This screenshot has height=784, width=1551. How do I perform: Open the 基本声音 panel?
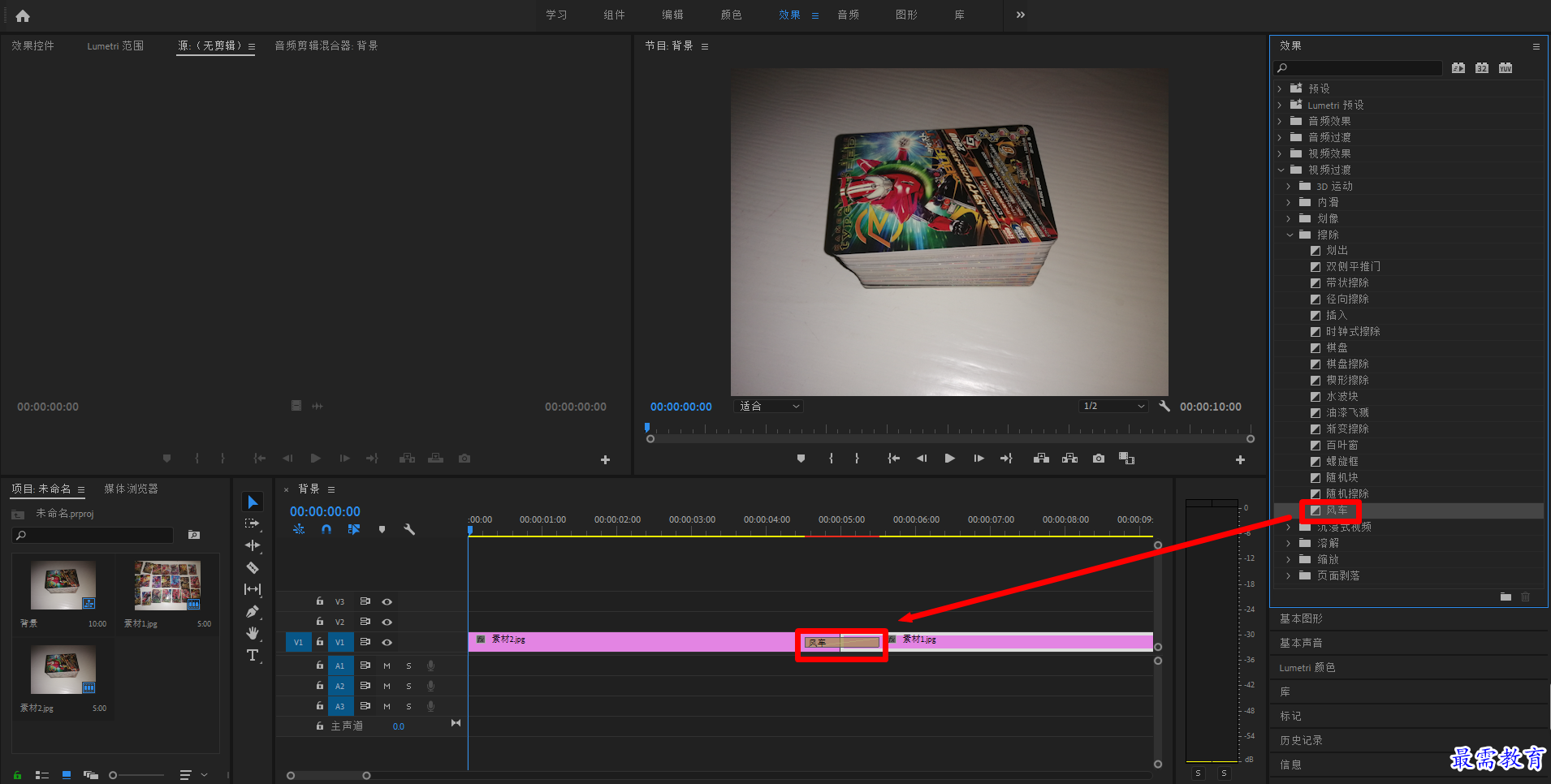1301,643
